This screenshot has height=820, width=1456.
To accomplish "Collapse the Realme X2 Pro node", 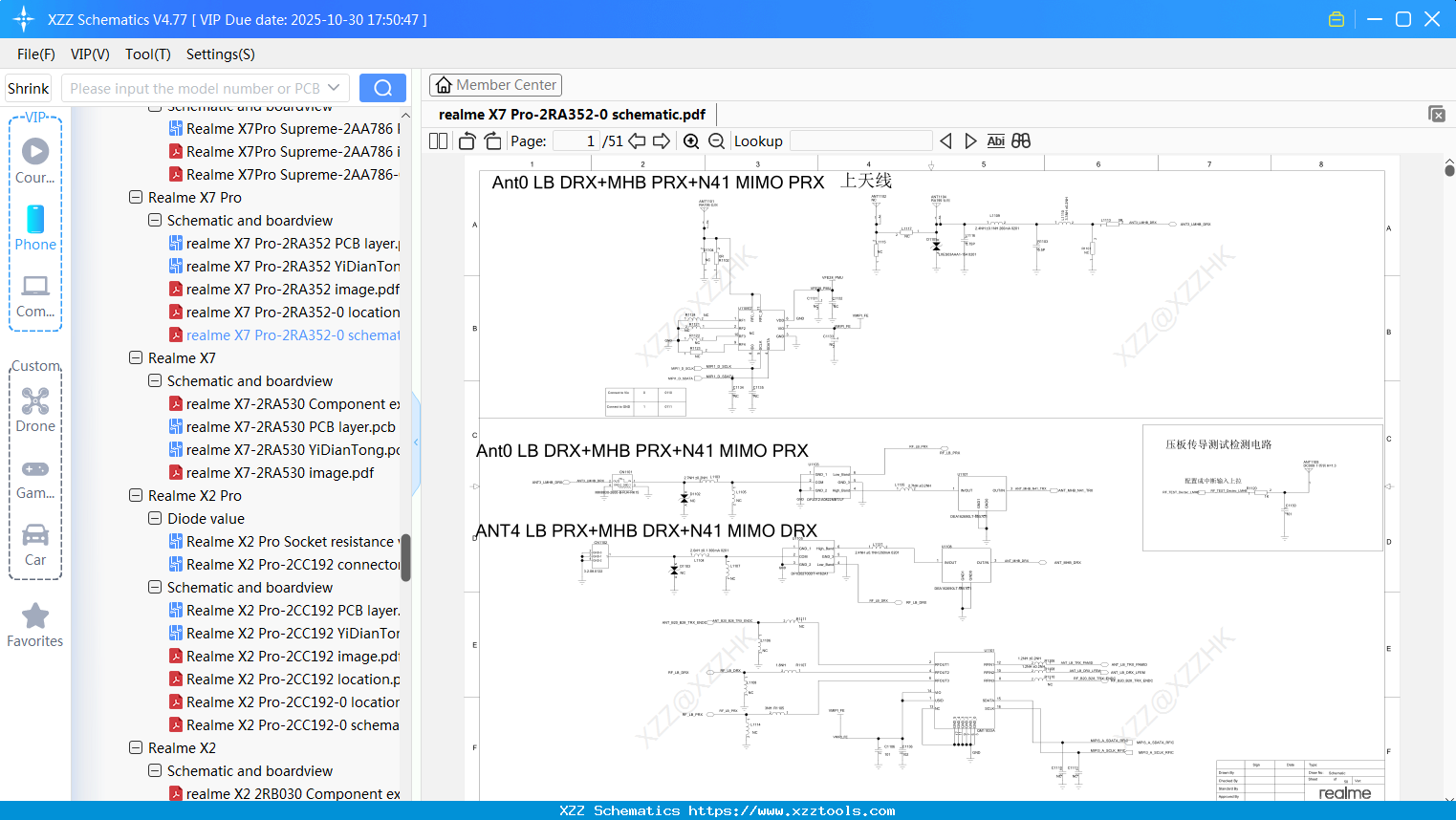I will point(136,496).
